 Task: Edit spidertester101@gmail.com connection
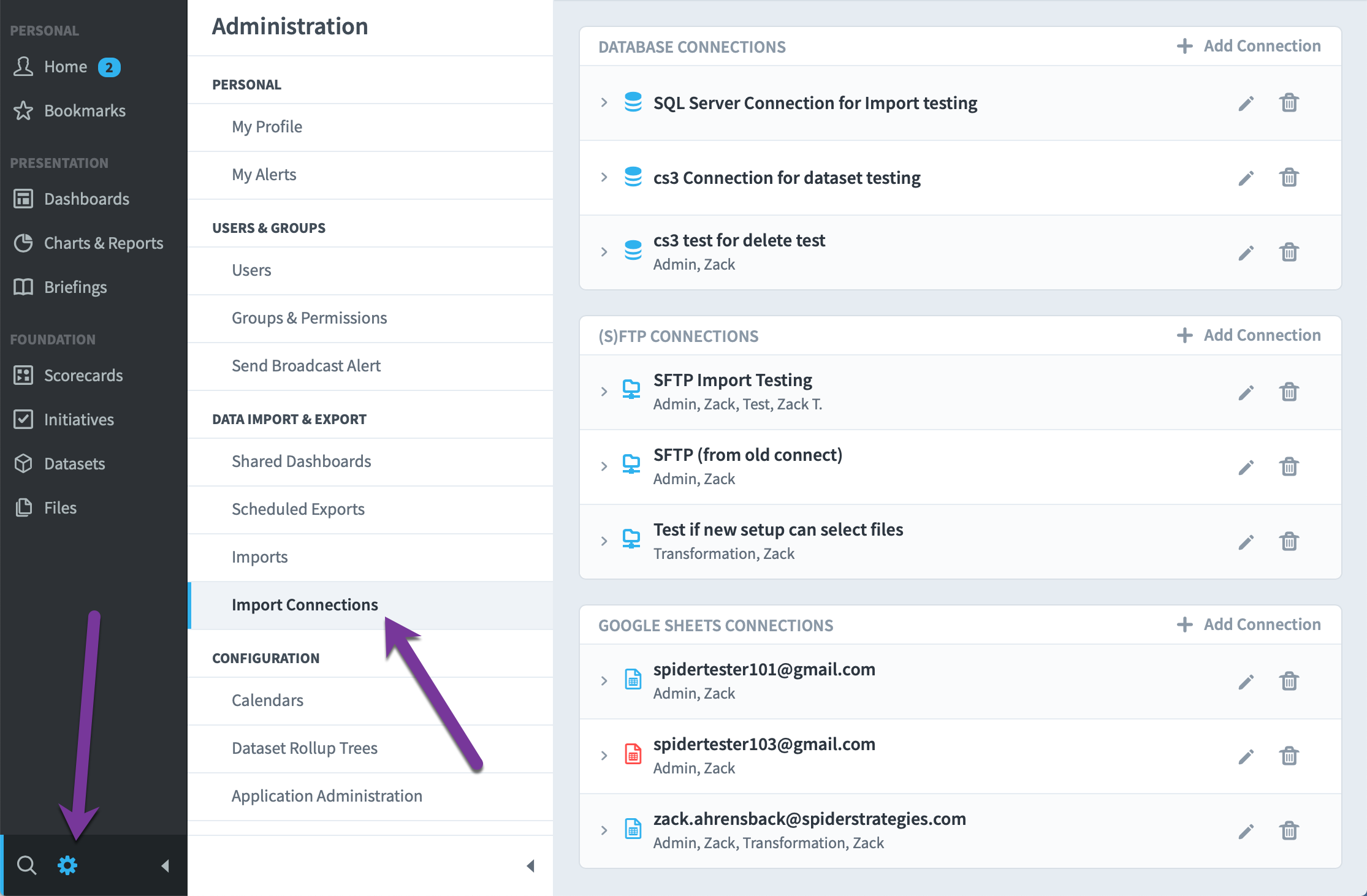(1246, 681)
